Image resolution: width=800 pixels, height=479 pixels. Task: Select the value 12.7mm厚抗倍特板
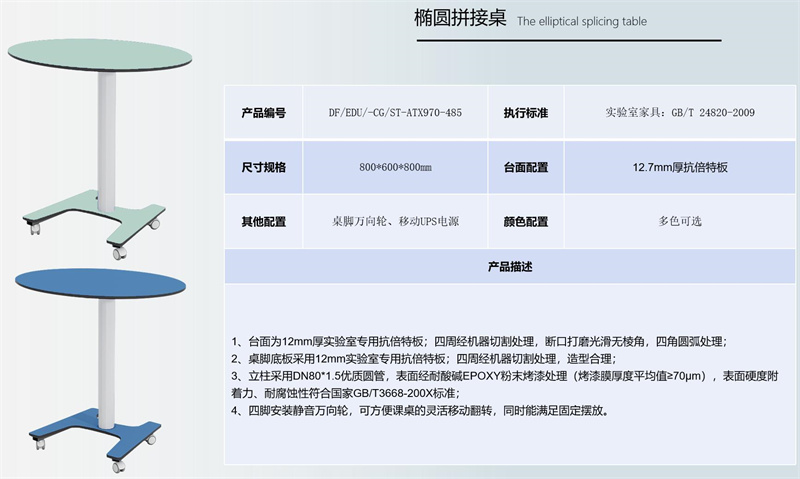pyautogui.click(x=680, y=167)
